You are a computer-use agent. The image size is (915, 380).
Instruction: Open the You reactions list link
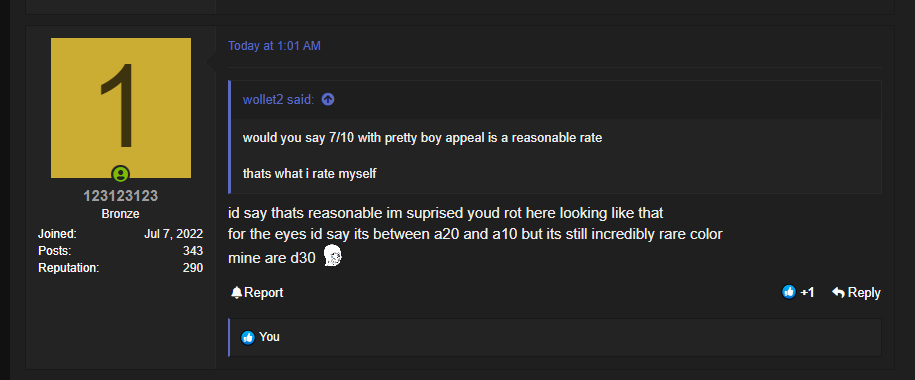pos(270,337)
